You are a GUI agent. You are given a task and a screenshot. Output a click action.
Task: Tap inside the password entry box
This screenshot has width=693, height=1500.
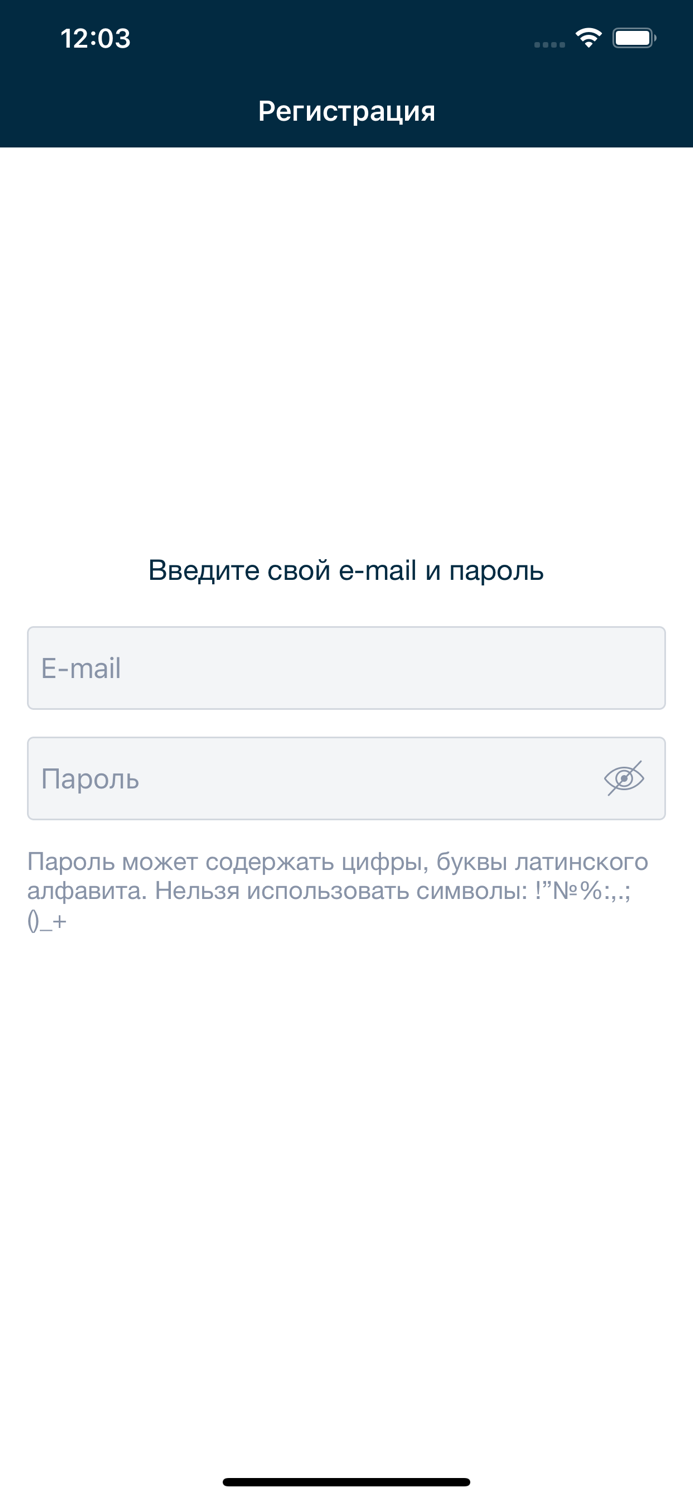(300, 778)
